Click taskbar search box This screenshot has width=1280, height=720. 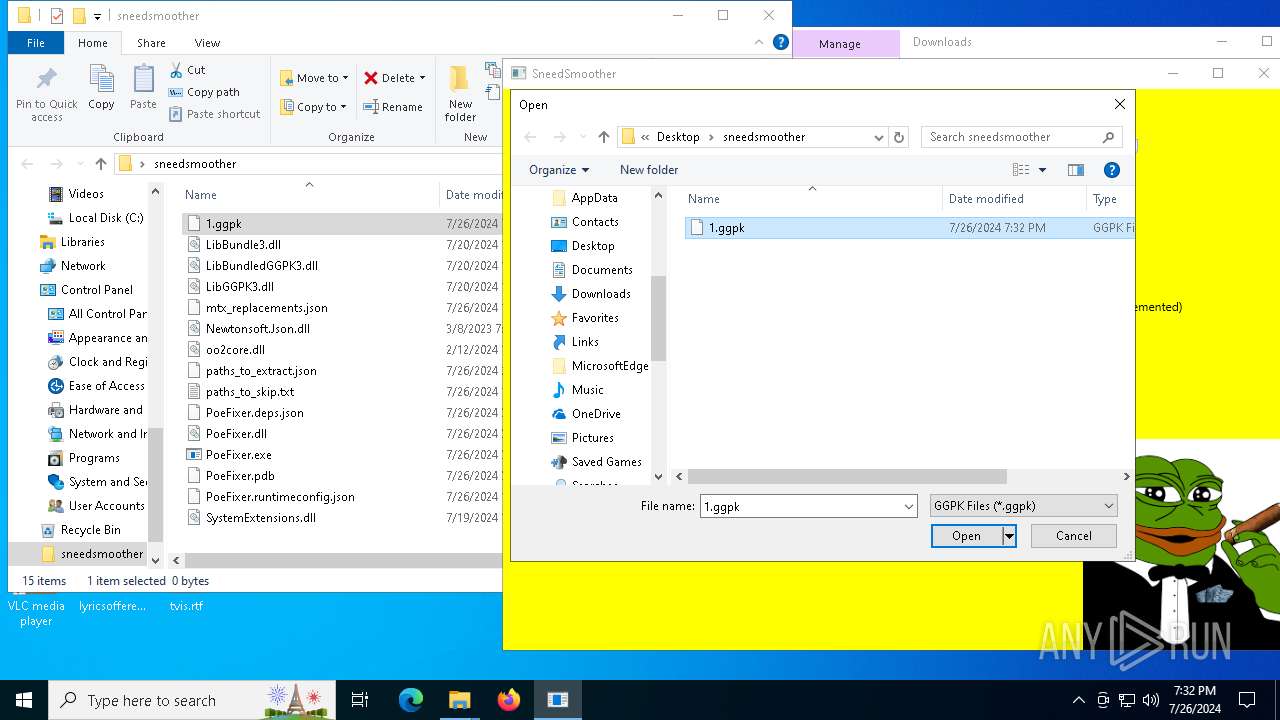pos(190,700)
